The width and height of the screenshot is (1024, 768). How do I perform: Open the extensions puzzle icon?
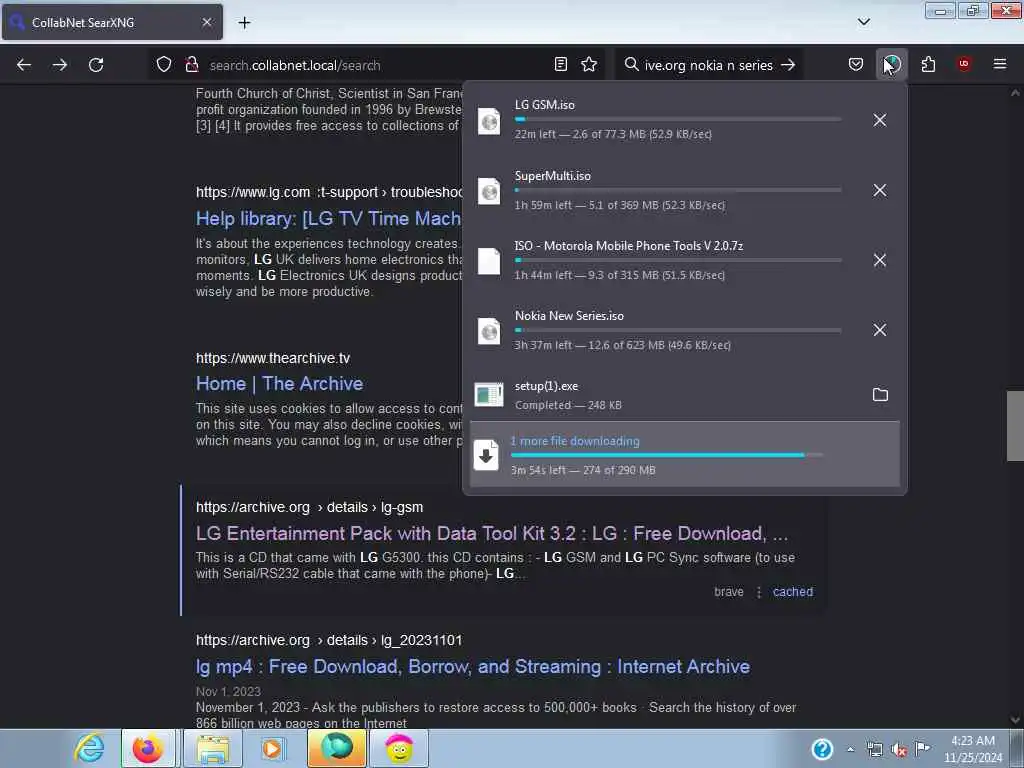(928, 64)
